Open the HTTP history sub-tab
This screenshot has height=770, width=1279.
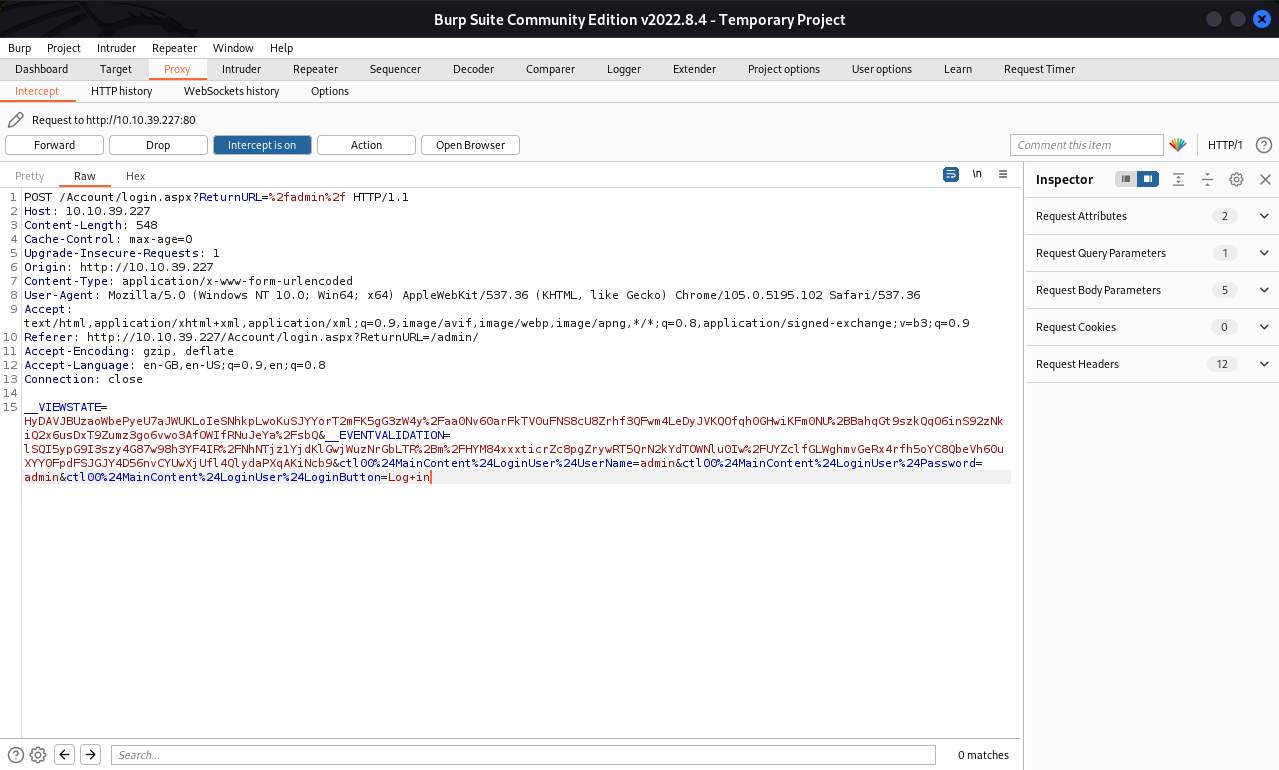(121, 91)
